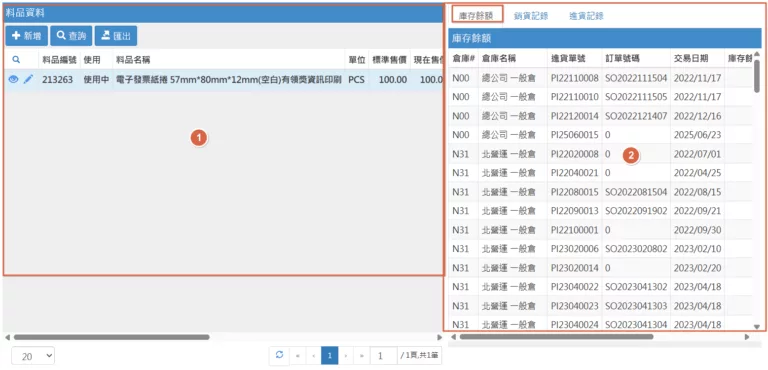
Task: Jump to last page double-right arrow
Action: pos(361,356)
